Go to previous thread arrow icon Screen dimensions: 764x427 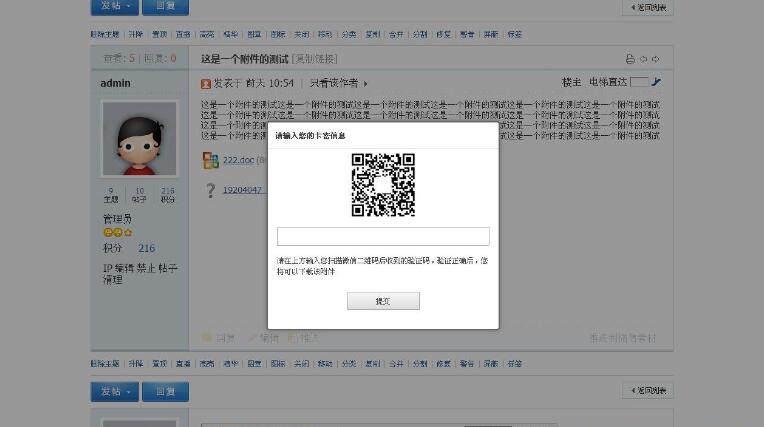pyautogui.click(x=644, y=59)
